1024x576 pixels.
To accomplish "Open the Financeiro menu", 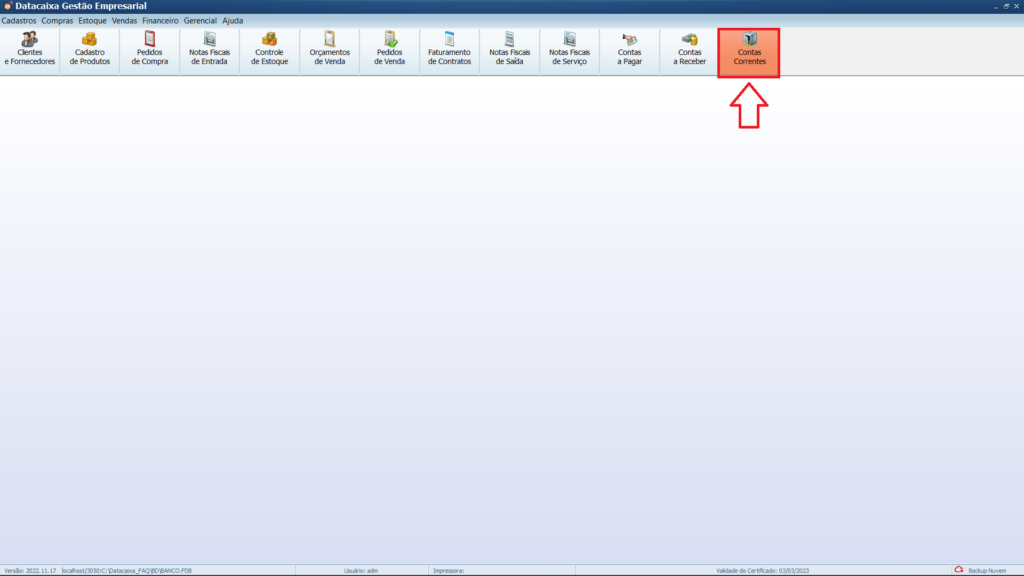I will [x=160, y=20].
